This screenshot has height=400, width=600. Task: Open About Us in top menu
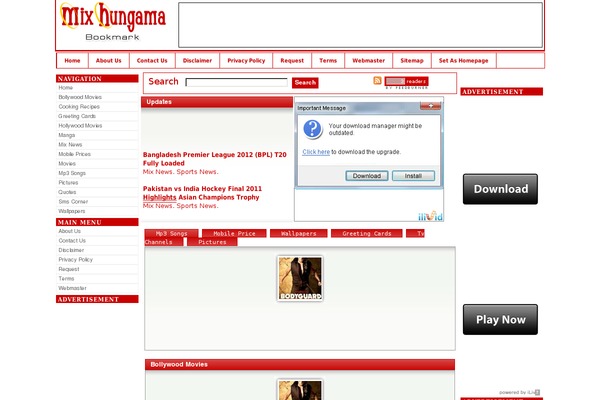click(109, 60)
